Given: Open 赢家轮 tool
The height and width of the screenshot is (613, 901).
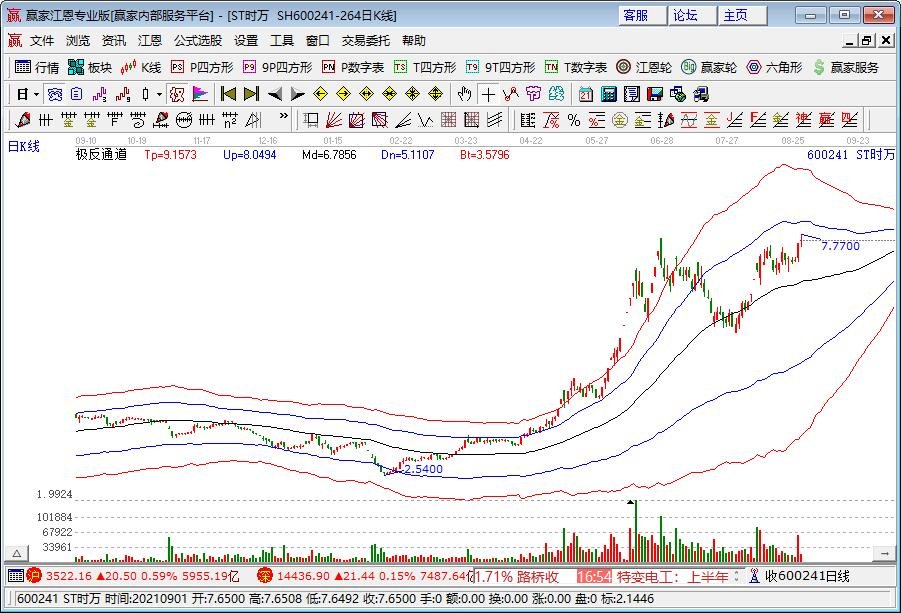Looking at the screenshot, I should 709,67.
